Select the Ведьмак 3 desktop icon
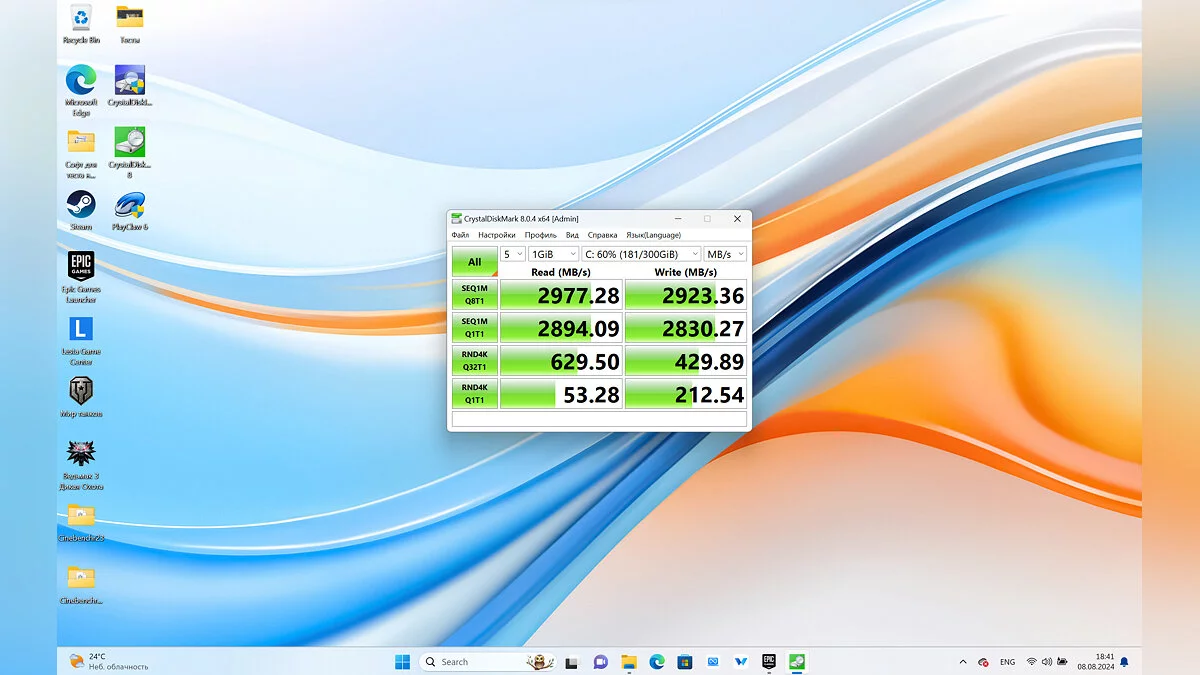Screen dimensions: 1200x675 pos(81,455)
